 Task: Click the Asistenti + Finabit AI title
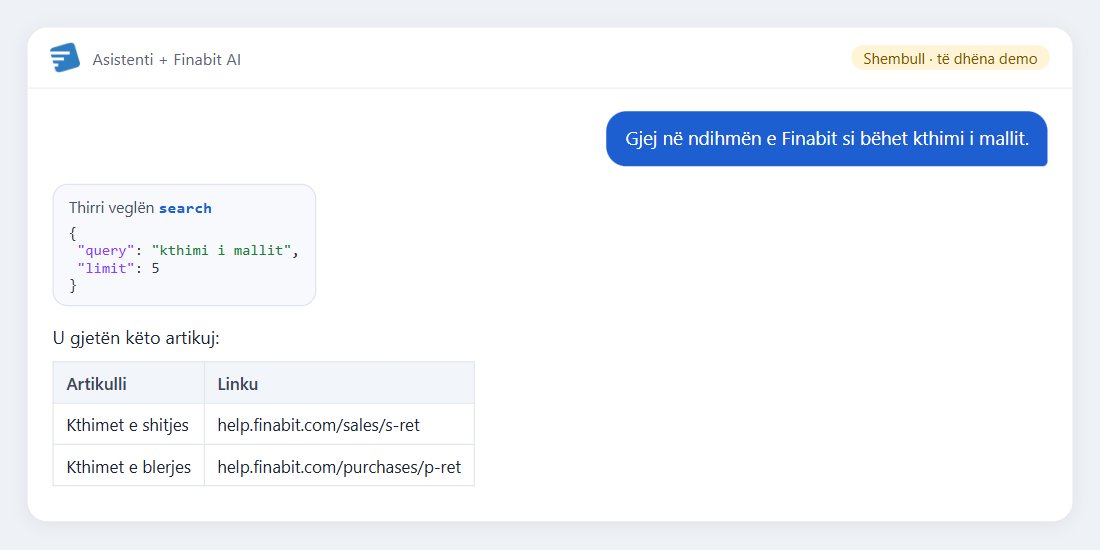[166, 60]
